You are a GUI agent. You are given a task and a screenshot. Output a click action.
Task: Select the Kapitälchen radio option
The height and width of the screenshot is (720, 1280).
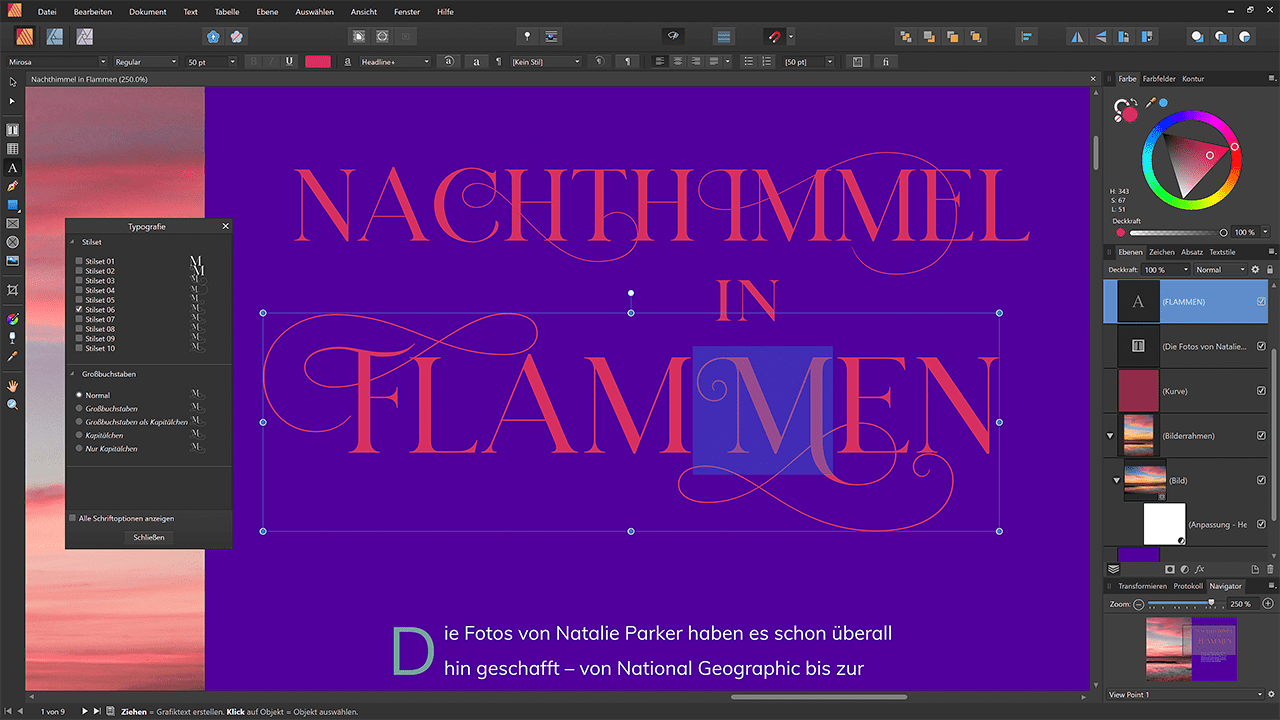pos(79,435)
